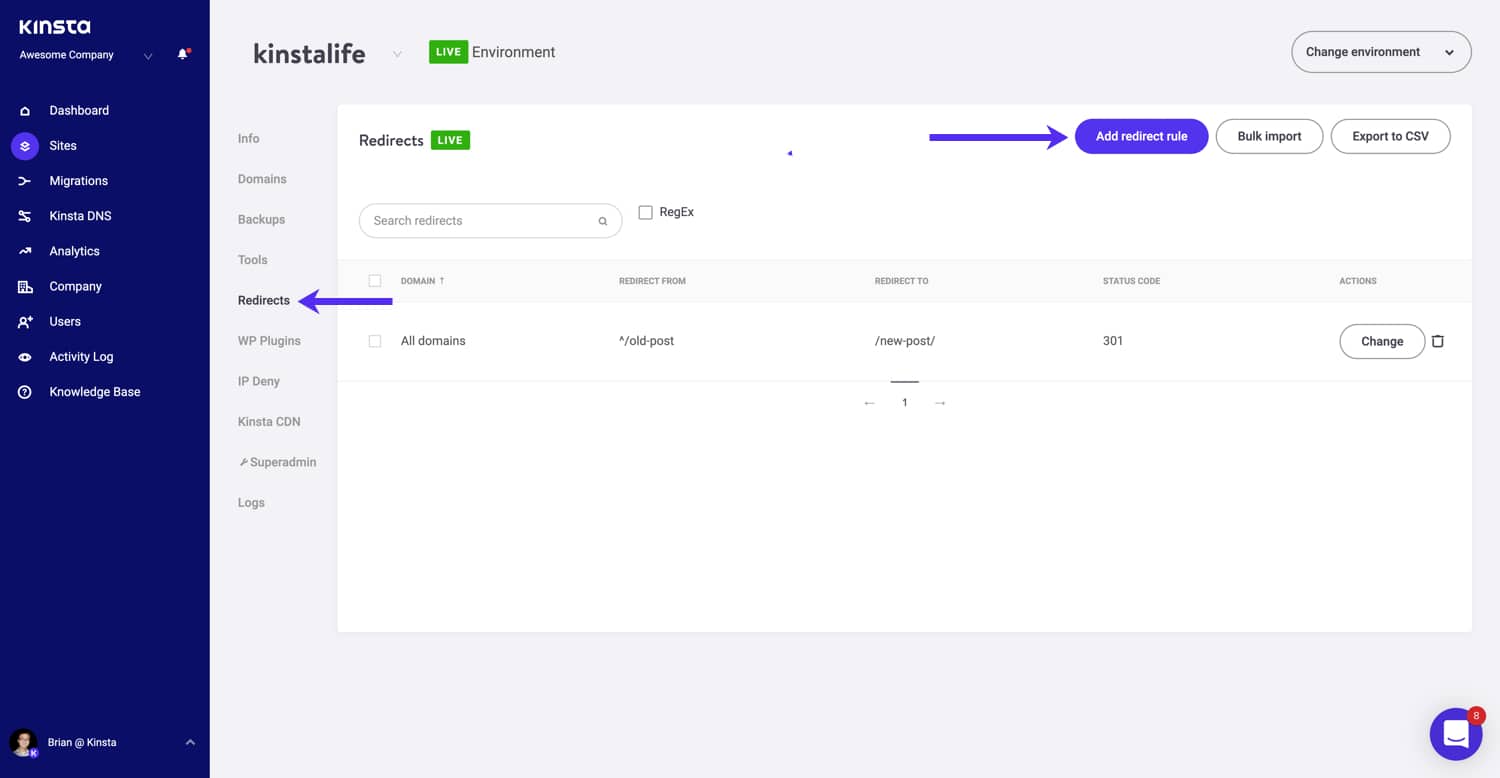
Task: Open Analytics via its sidebar icon
Action: [x=25, y=250]
